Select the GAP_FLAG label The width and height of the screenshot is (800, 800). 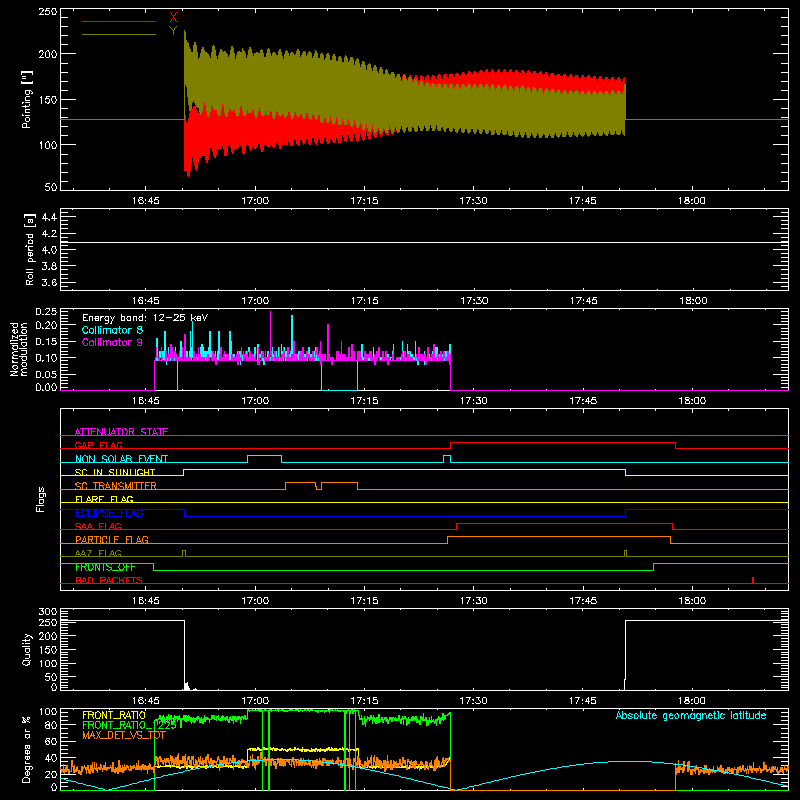(x=98, y=445)
